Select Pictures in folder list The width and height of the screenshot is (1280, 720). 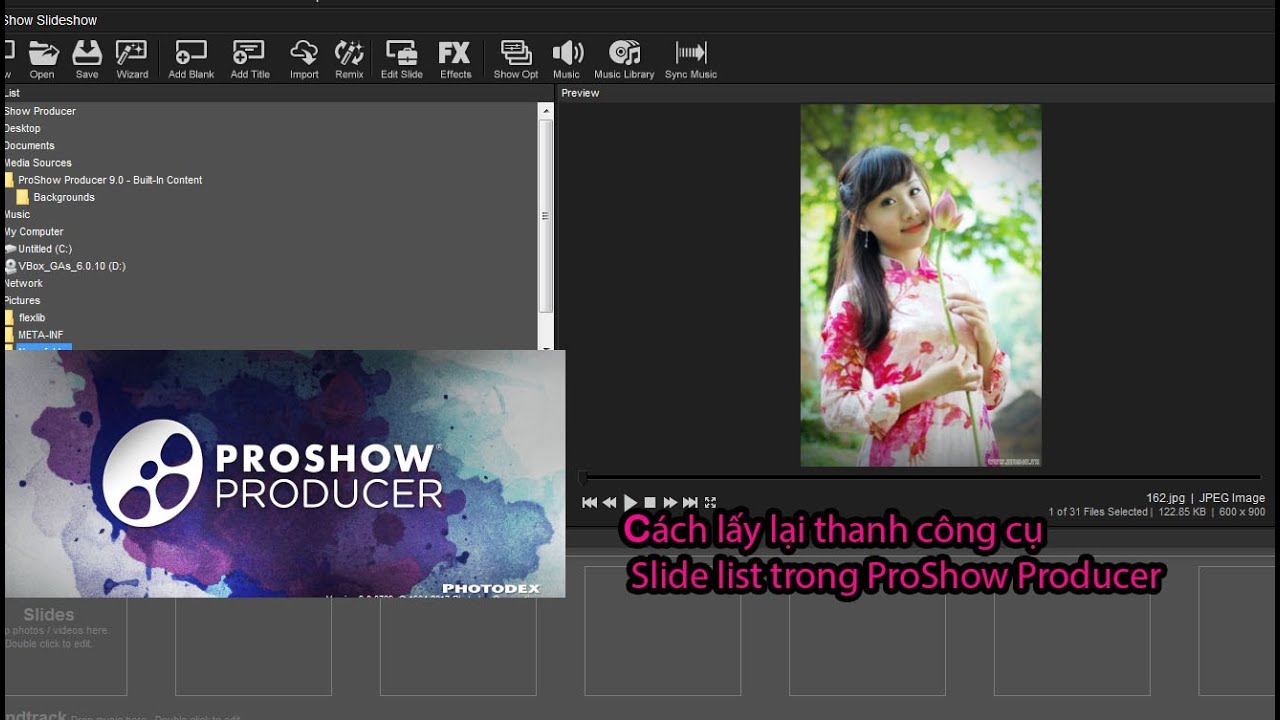[x=22, y=300]
